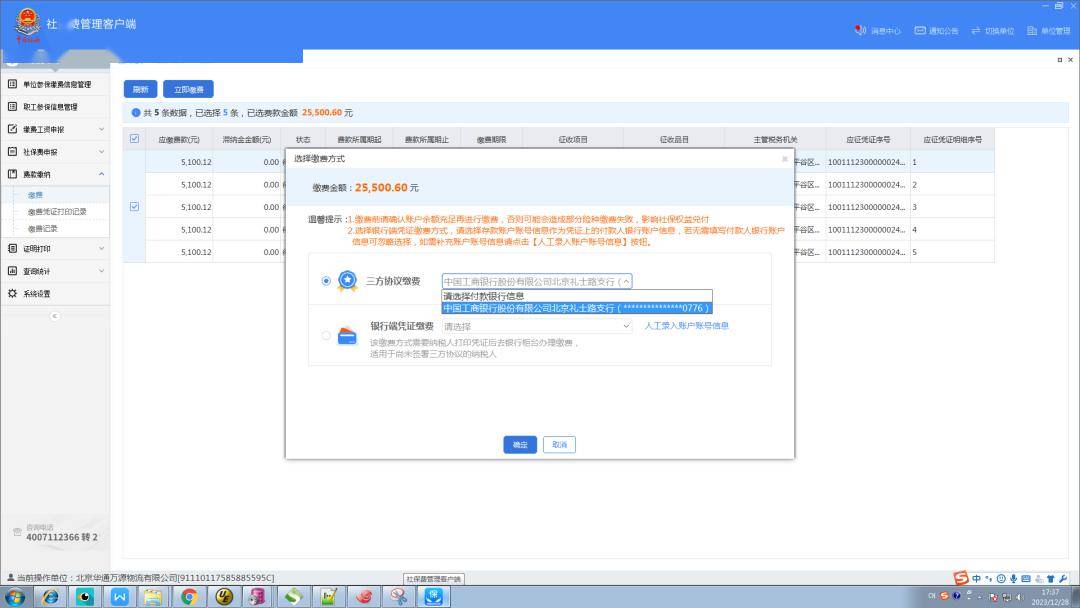Open the 通知公告 notice icon
Screen dimensions: 1080x608
[920, 30]
